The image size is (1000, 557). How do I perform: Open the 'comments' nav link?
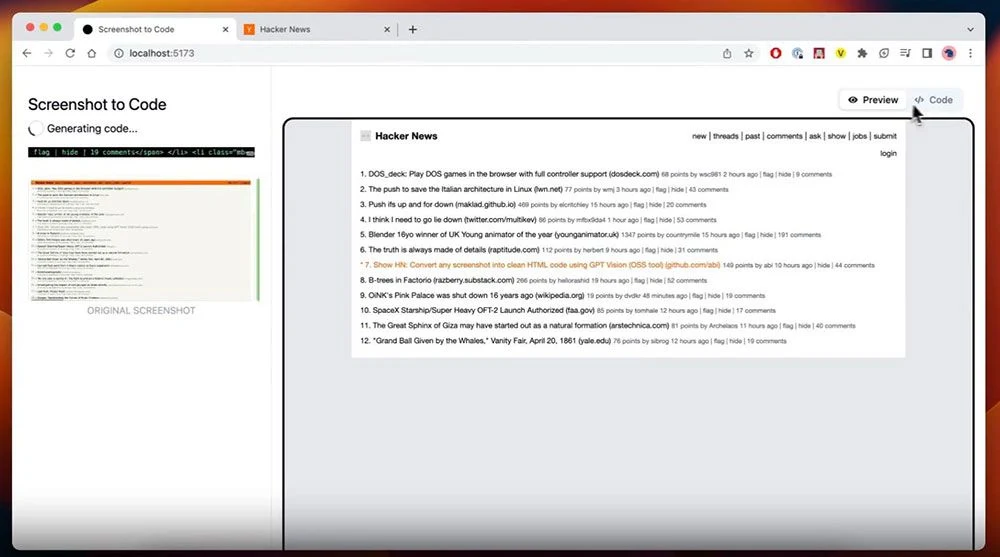point(784,137)
